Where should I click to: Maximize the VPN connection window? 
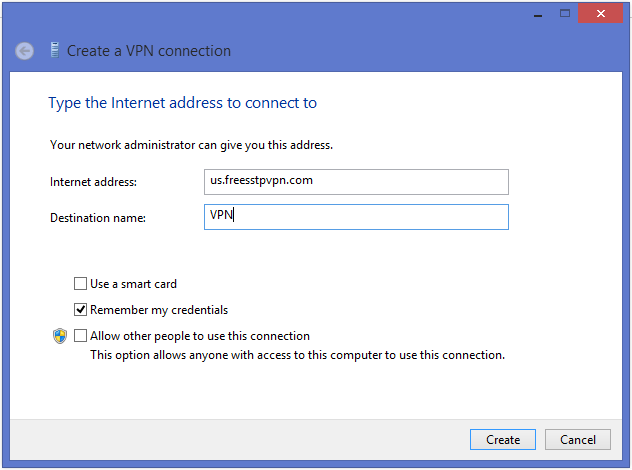(x=565, y=13)
